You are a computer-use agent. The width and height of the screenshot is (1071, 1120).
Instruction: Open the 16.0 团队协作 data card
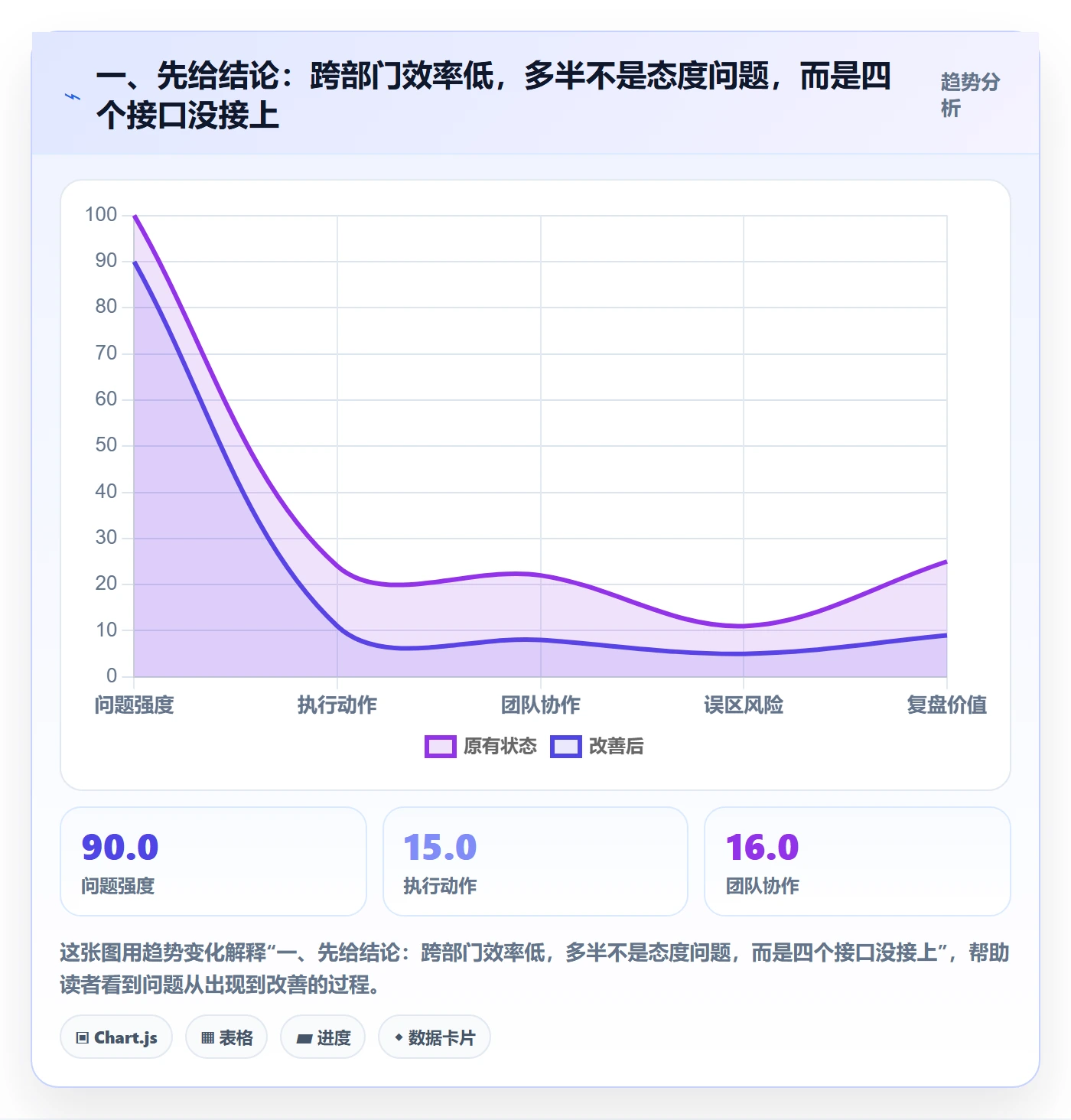coord(858,861)
